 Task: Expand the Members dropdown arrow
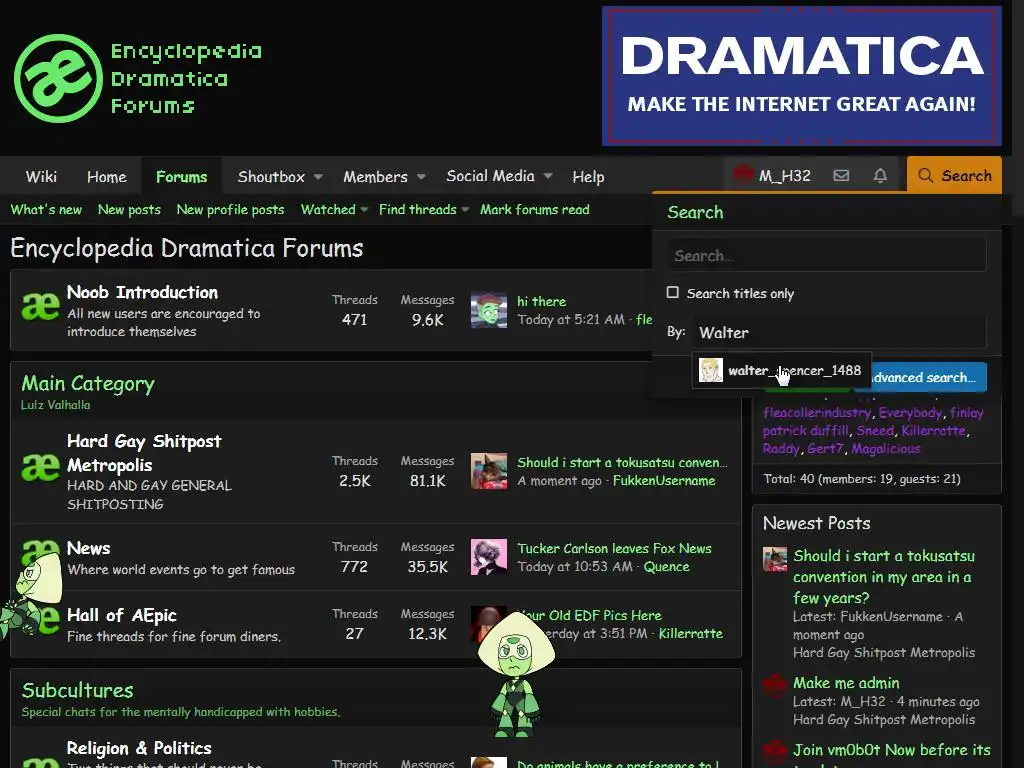[x=421, y=176]
